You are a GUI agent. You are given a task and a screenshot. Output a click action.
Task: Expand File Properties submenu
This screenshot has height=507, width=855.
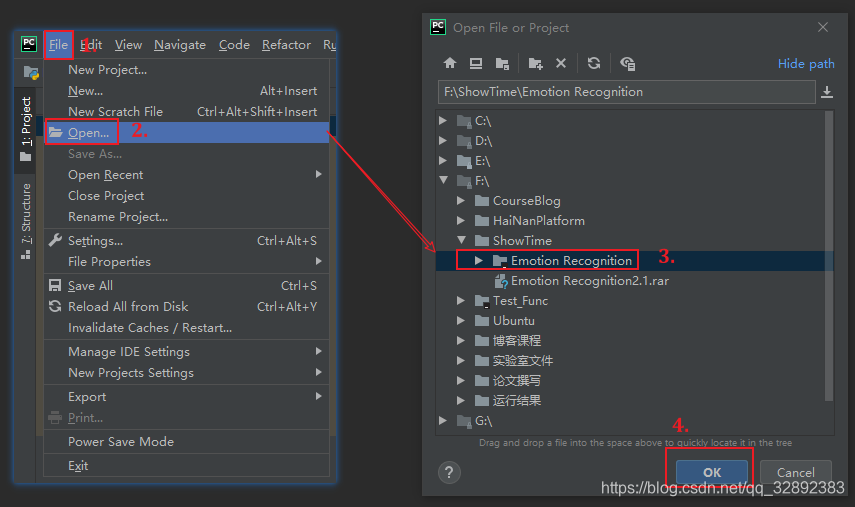[x=186, y=262]
